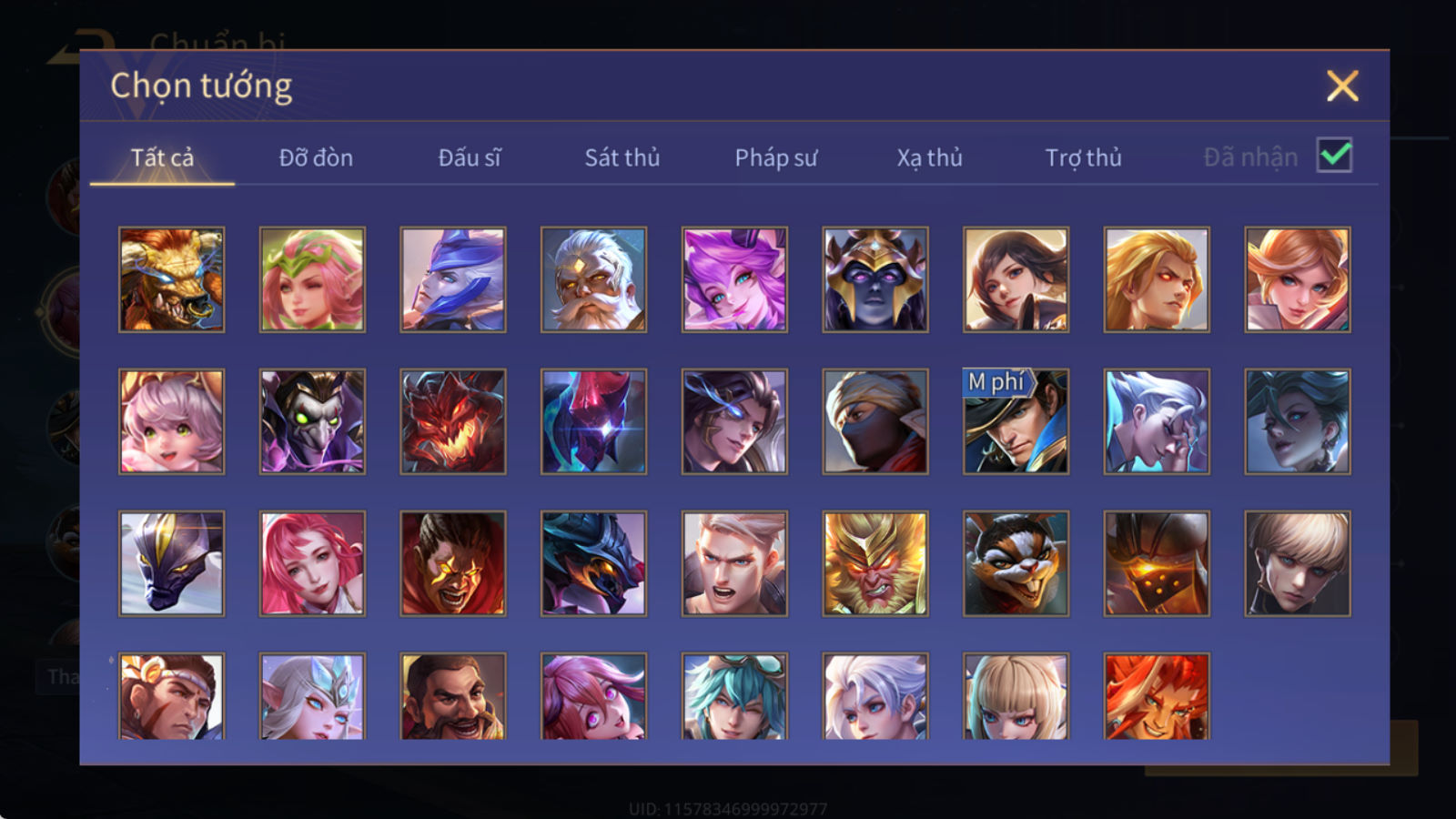Pick the white-bearded old man hero
1456x819 pixels.
(593, 279)
